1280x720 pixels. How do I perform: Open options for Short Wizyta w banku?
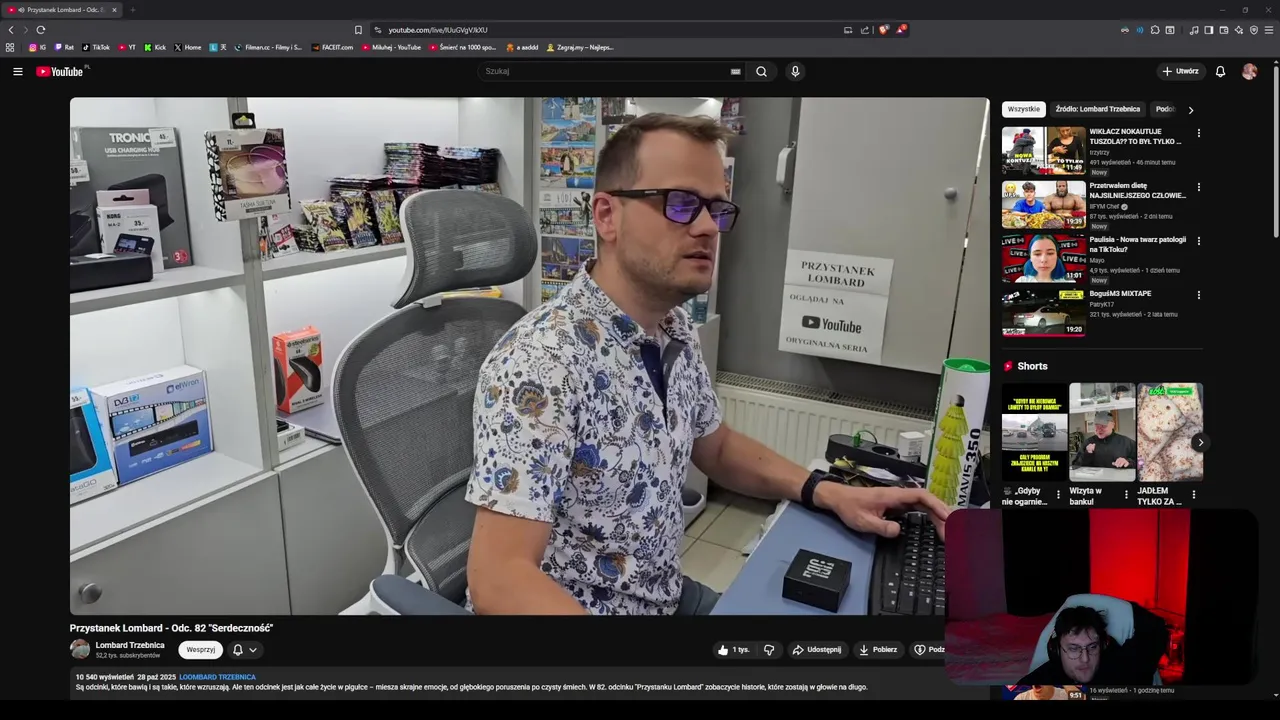click(x=1126, y=494)
